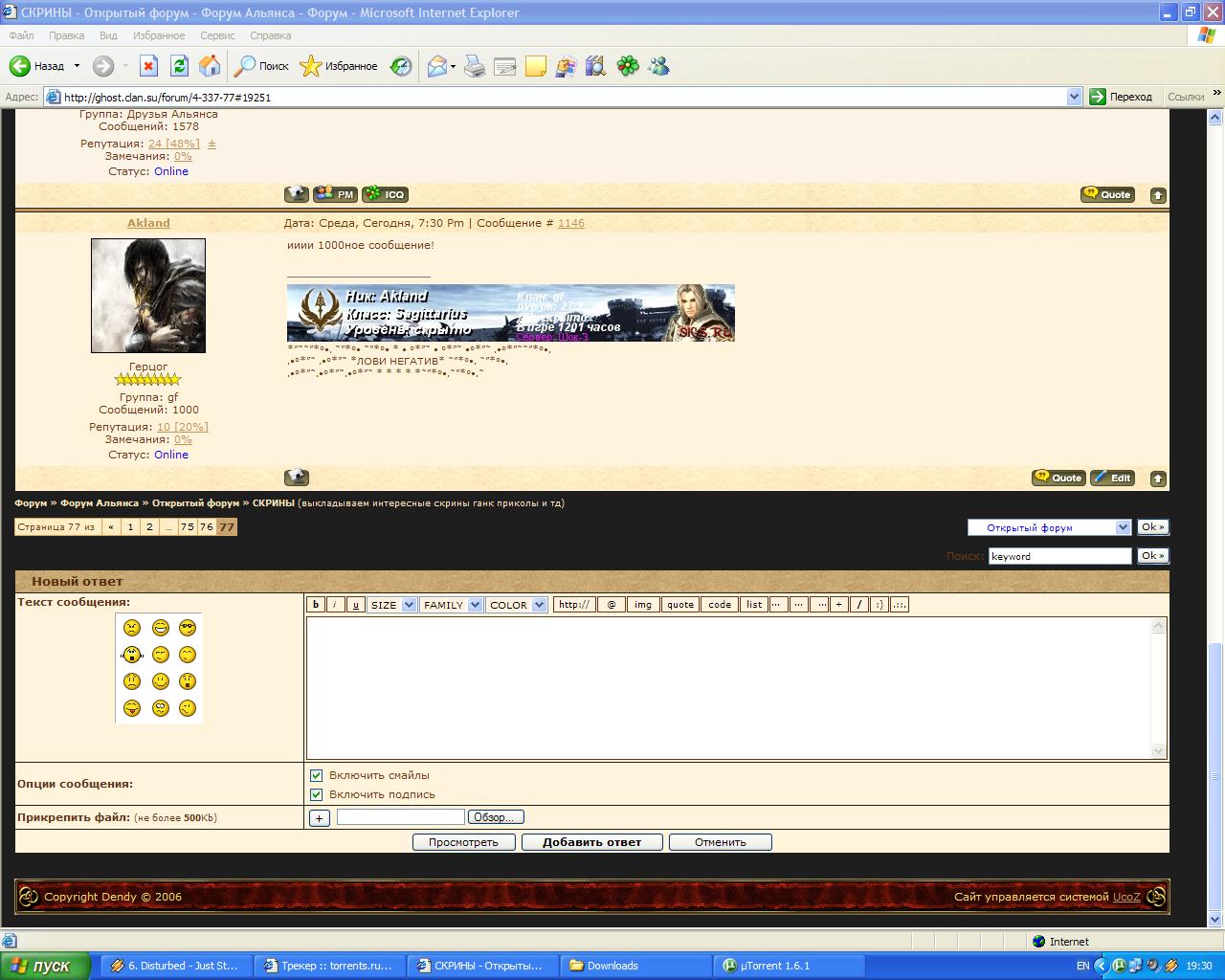Open the 'Сервис' menu

pyautogui.click(x=217, y=35)
